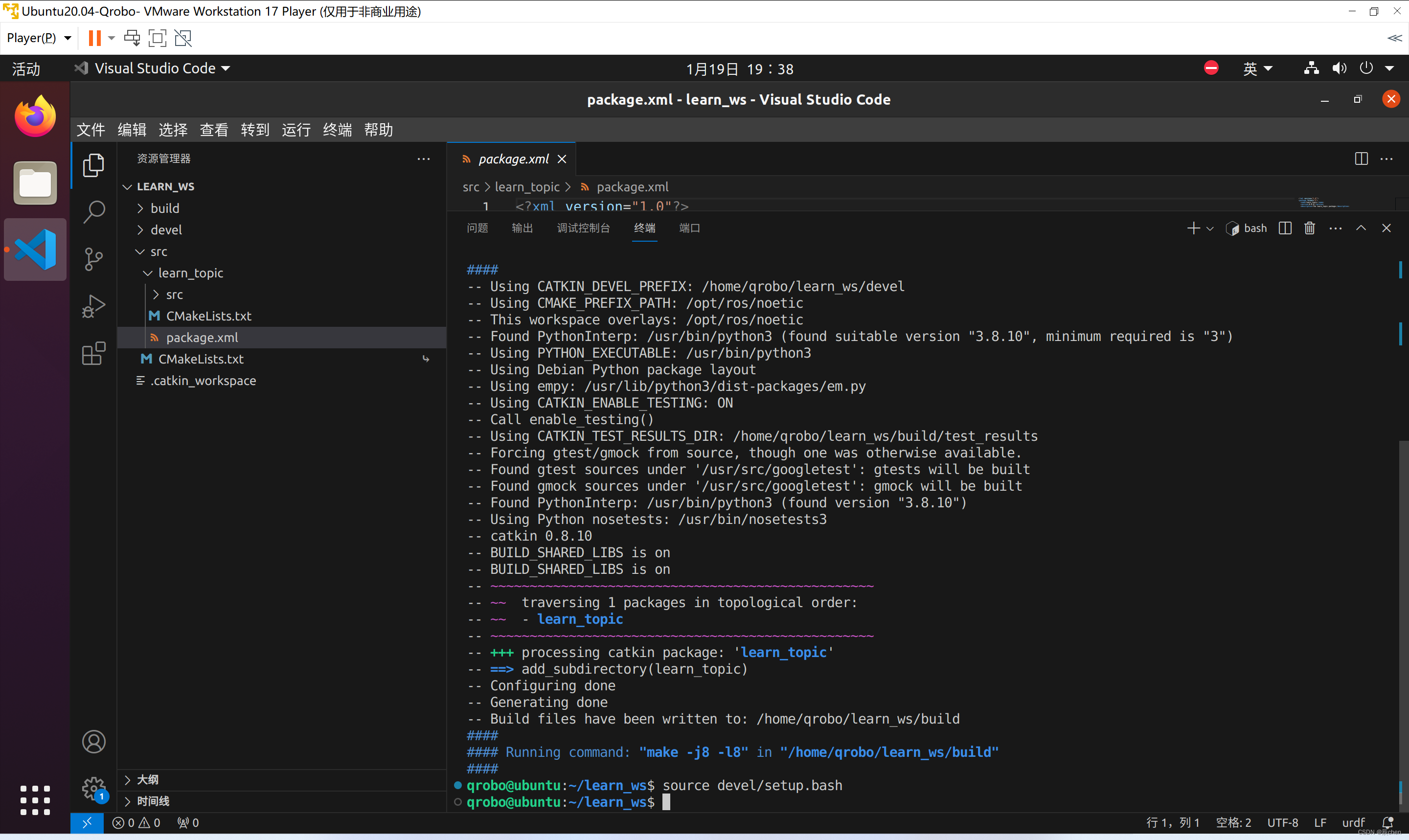Open CMakeLists.txt inside learn_topic
Viewport: 1409px width, 840px height.
point(208,316)
